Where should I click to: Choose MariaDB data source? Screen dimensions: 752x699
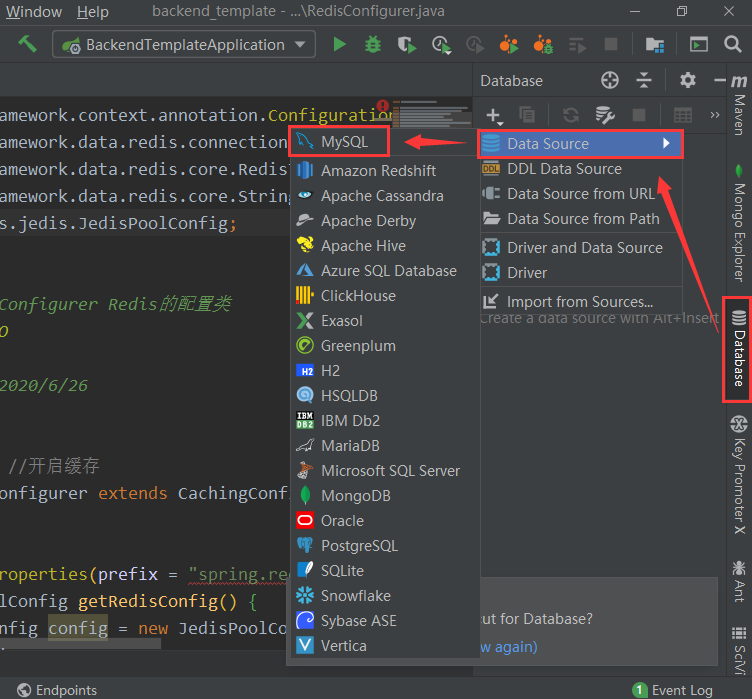[x=385, y=446]
